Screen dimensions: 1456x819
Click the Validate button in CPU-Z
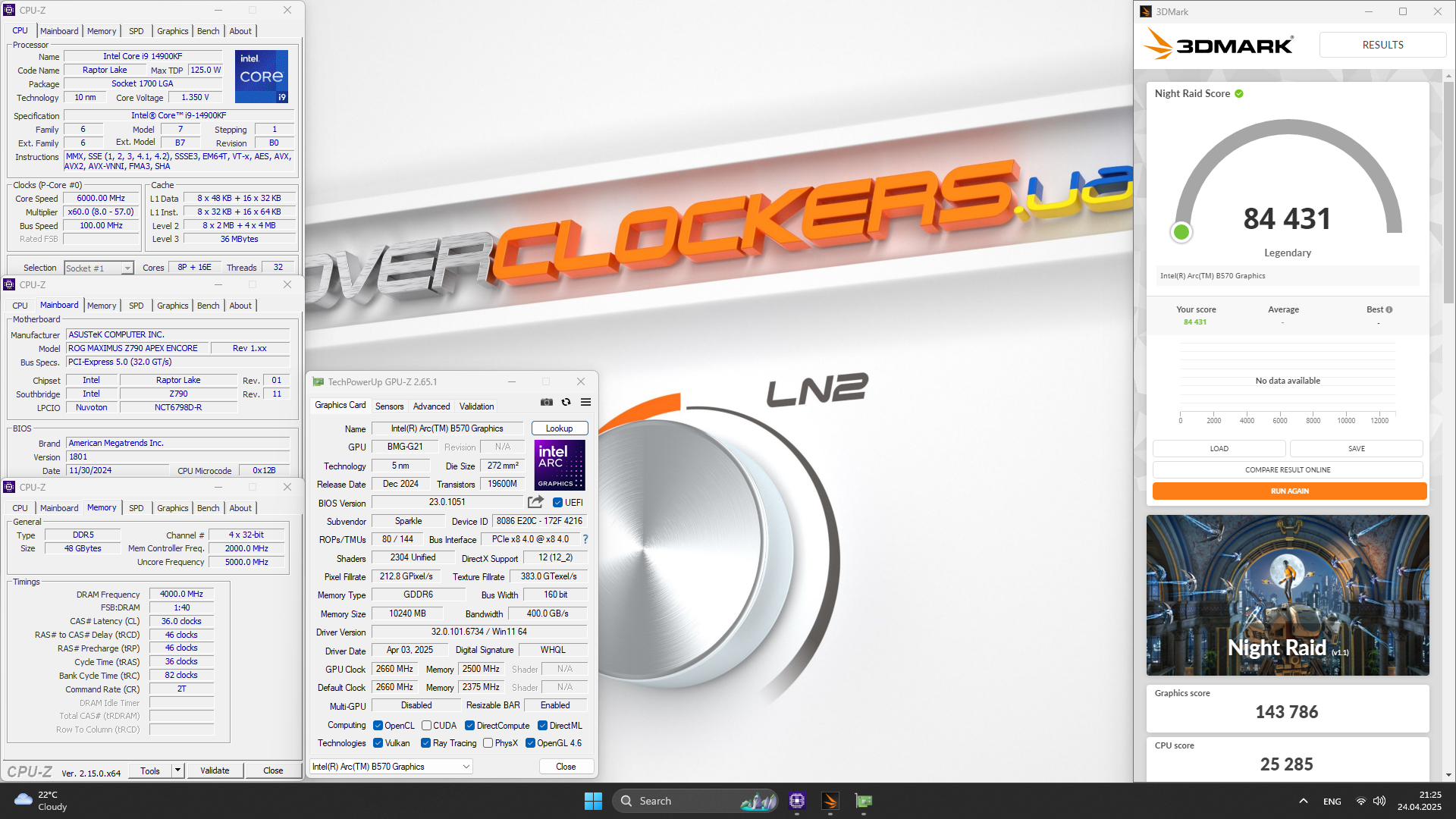click(x=215, y=770)
